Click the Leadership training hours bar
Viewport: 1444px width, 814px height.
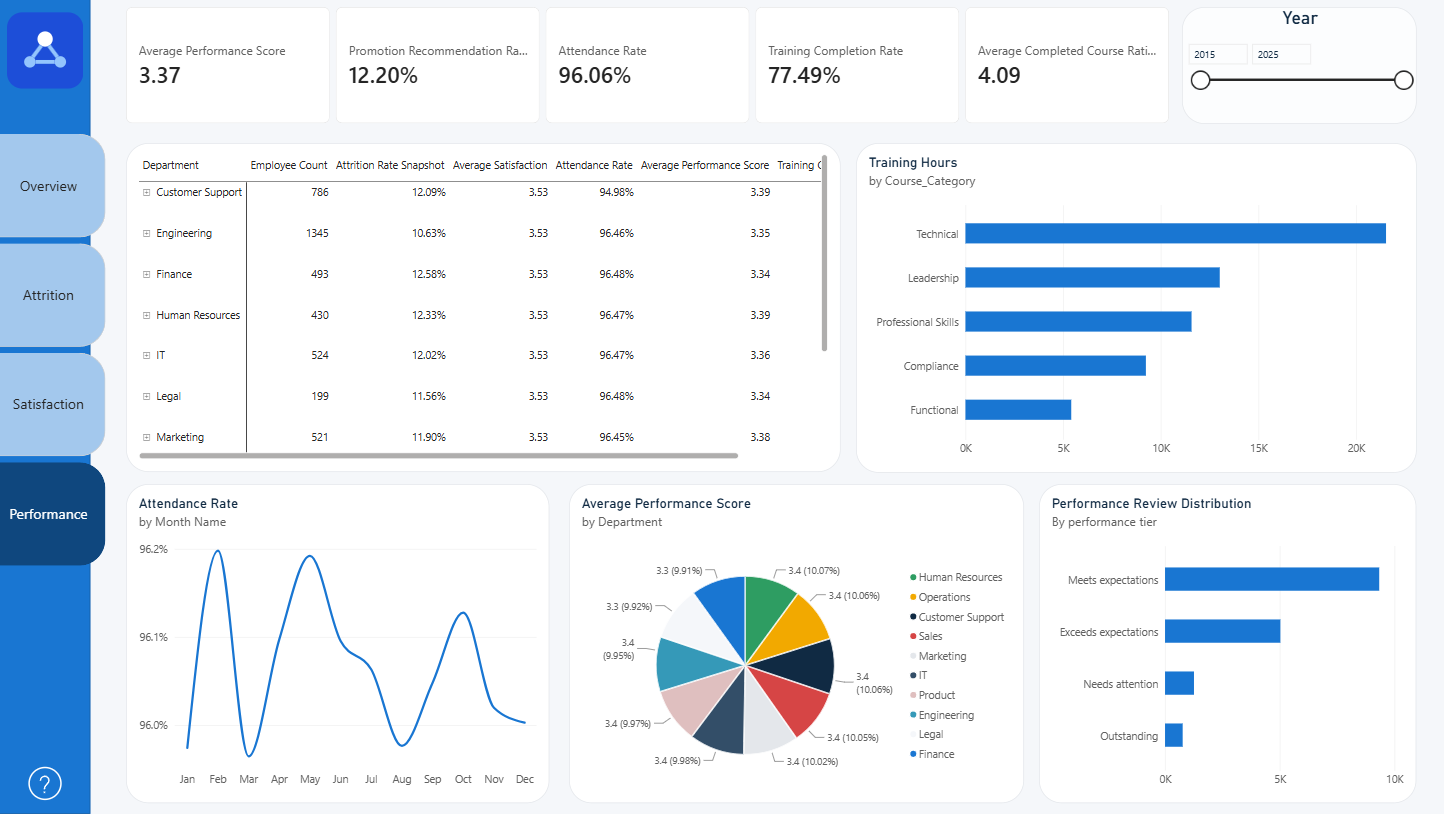coord(1092,277)
